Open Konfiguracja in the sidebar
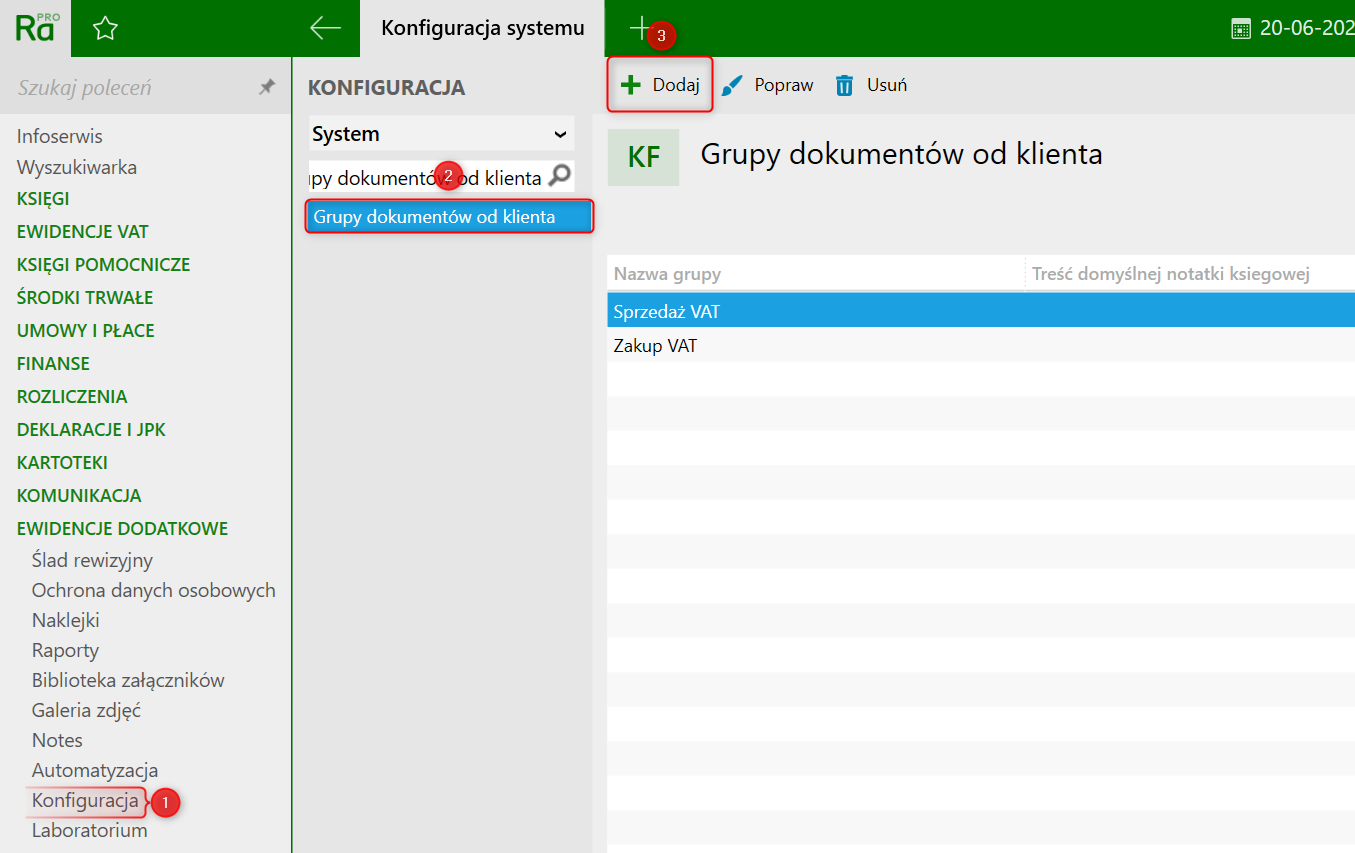The image size is (1355, 853). point(85,800)
